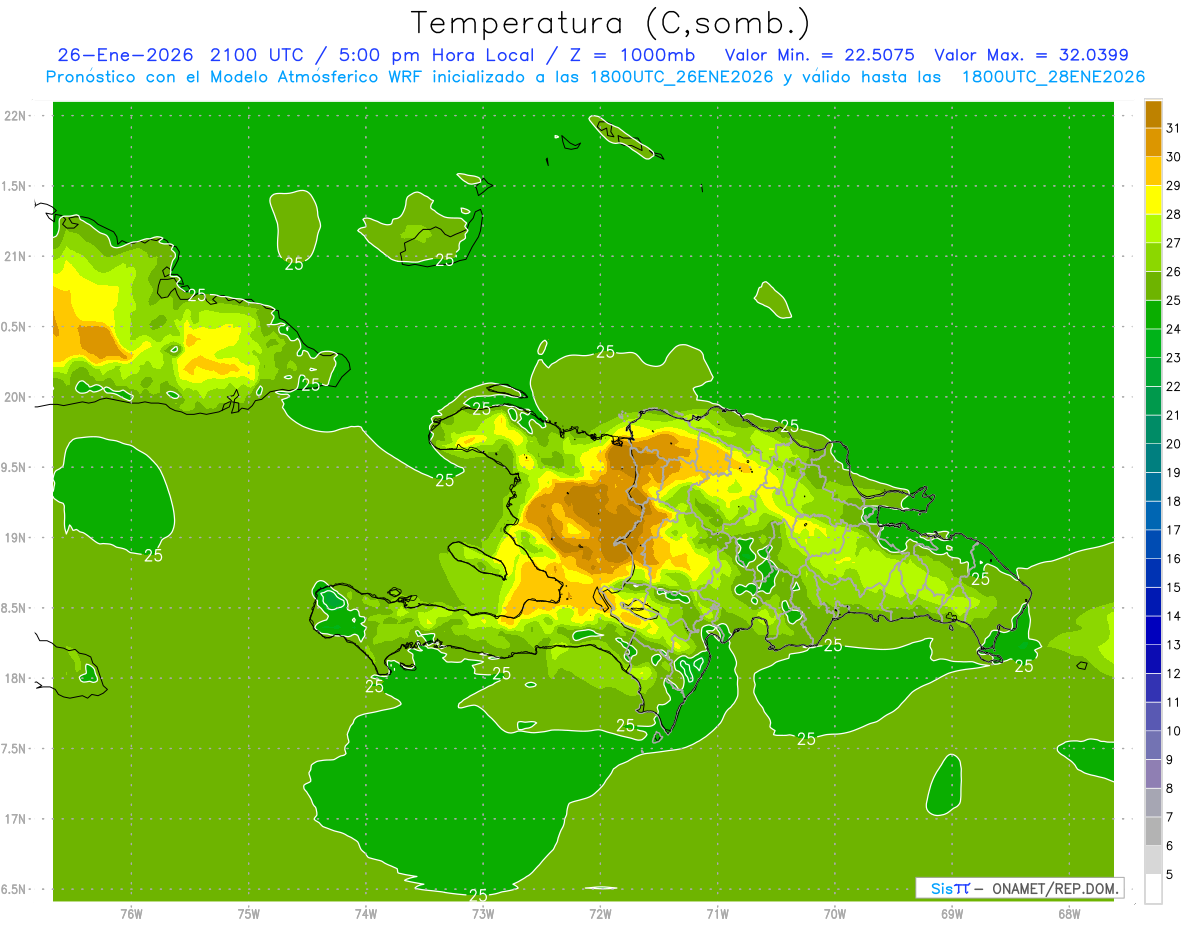Click legend label '10'
Image resolution: width=1200 pixels, height=927 pixels.
point(1173,731)
